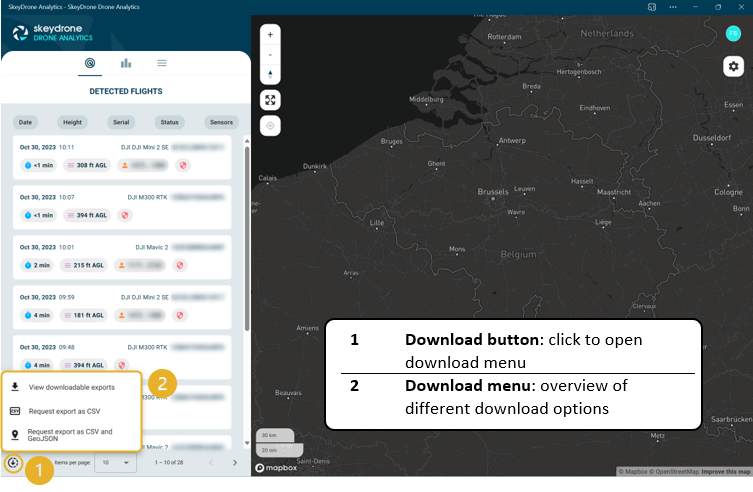Center map on my location
This screenshot has width=753, height=492.
point(270,126)
